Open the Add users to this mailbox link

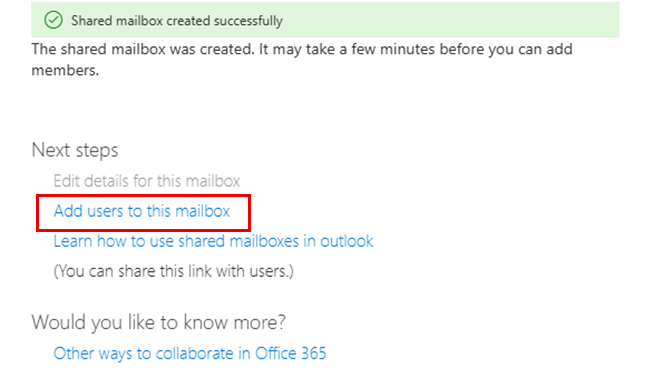[142, 211]
